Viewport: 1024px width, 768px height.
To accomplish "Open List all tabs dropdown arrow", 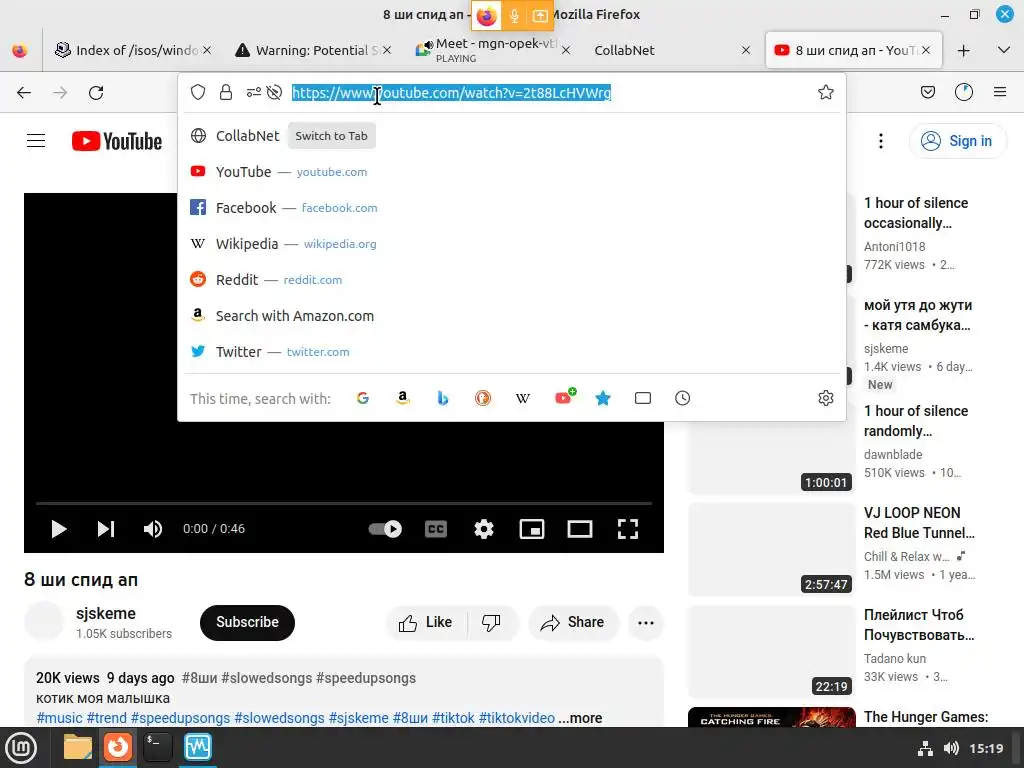I will (x=1004, y=50).
